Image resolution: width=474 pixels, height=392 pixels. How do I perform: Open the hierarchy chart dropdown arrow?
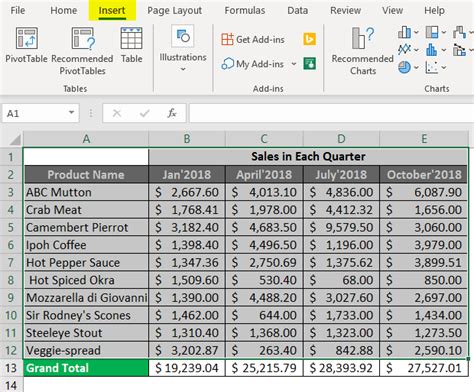(444, 32)
